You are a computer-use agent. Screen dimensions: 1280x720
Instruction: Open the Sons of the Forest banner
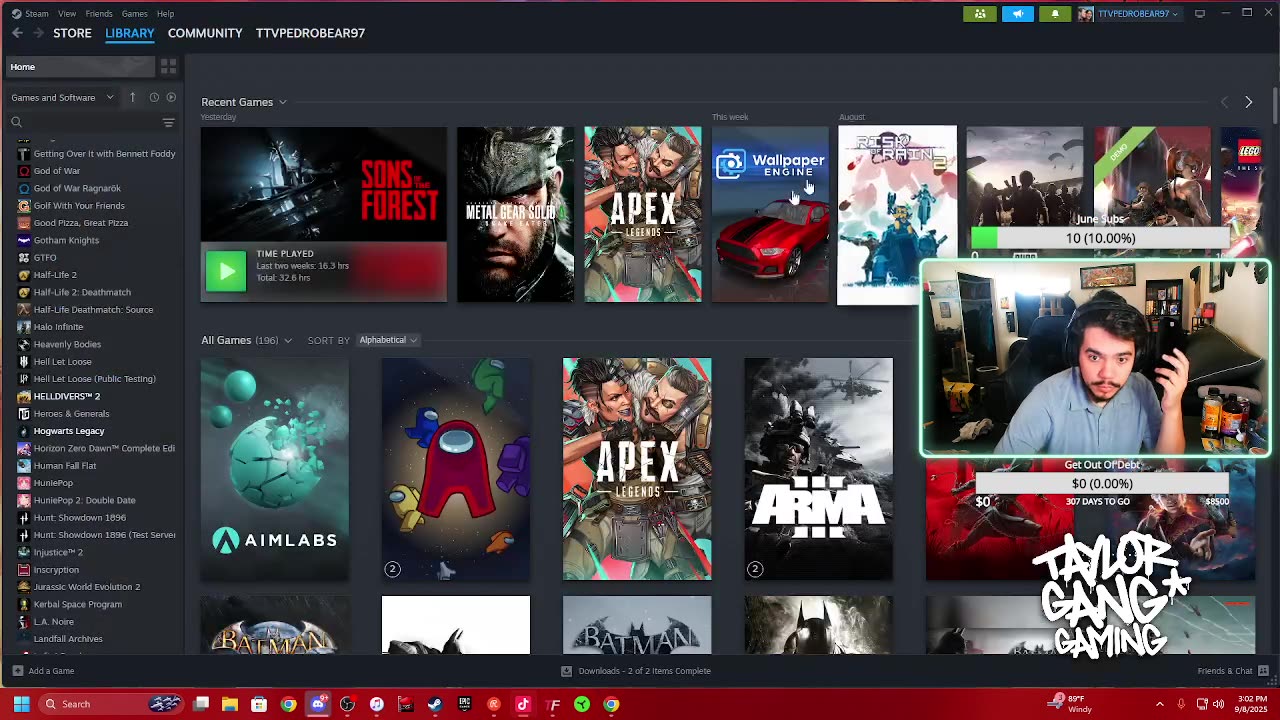(324, 184)
